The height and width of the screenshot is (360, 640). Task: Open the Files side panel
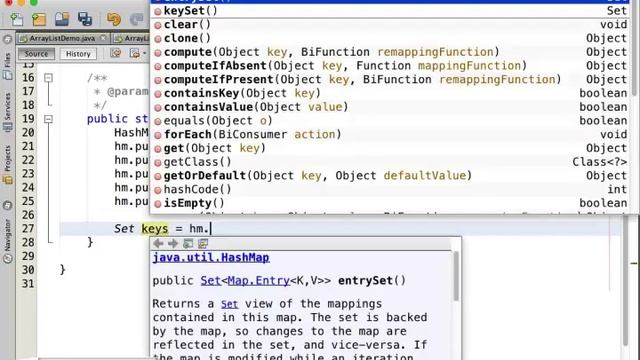tap(7, 67)
